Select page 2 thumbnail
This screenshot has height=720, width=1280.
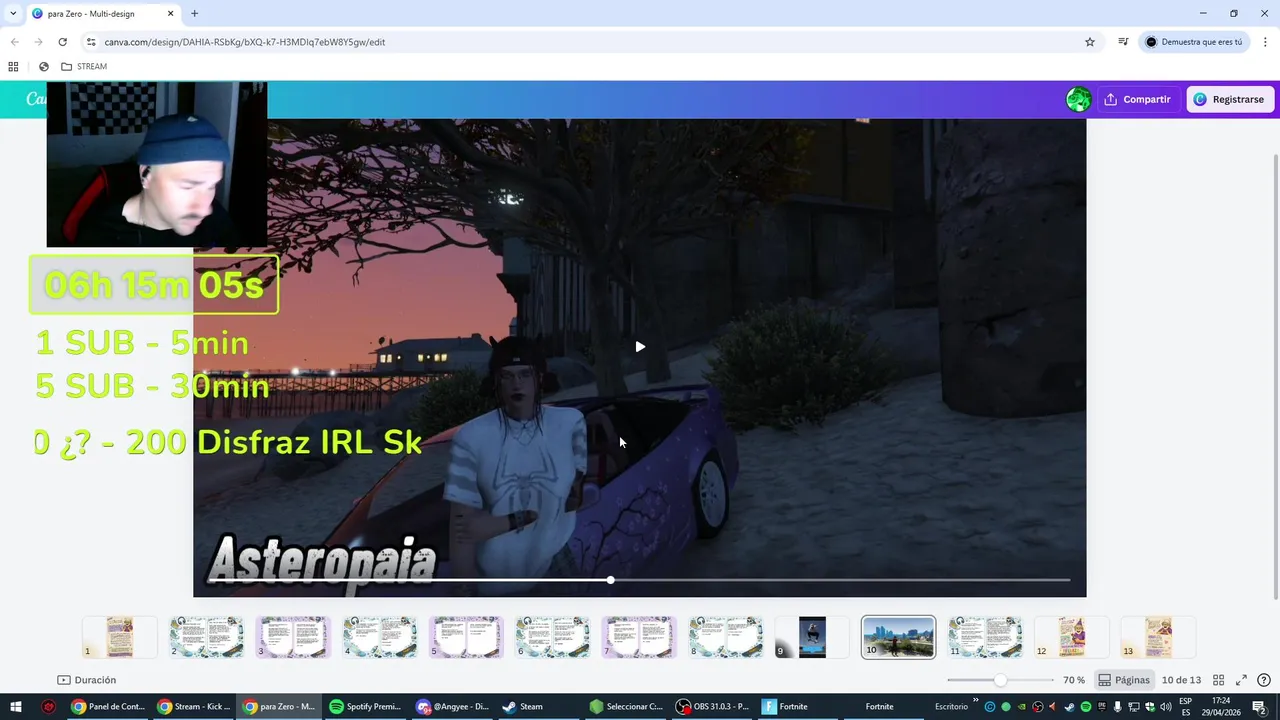point(206,637)
